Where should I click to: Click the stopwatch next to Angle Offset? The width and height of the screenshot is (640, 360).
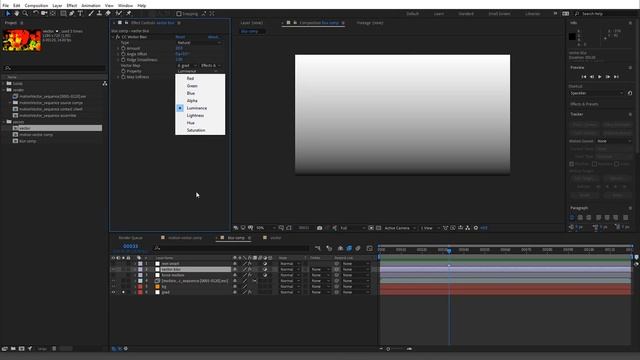(x=123, y=54)
